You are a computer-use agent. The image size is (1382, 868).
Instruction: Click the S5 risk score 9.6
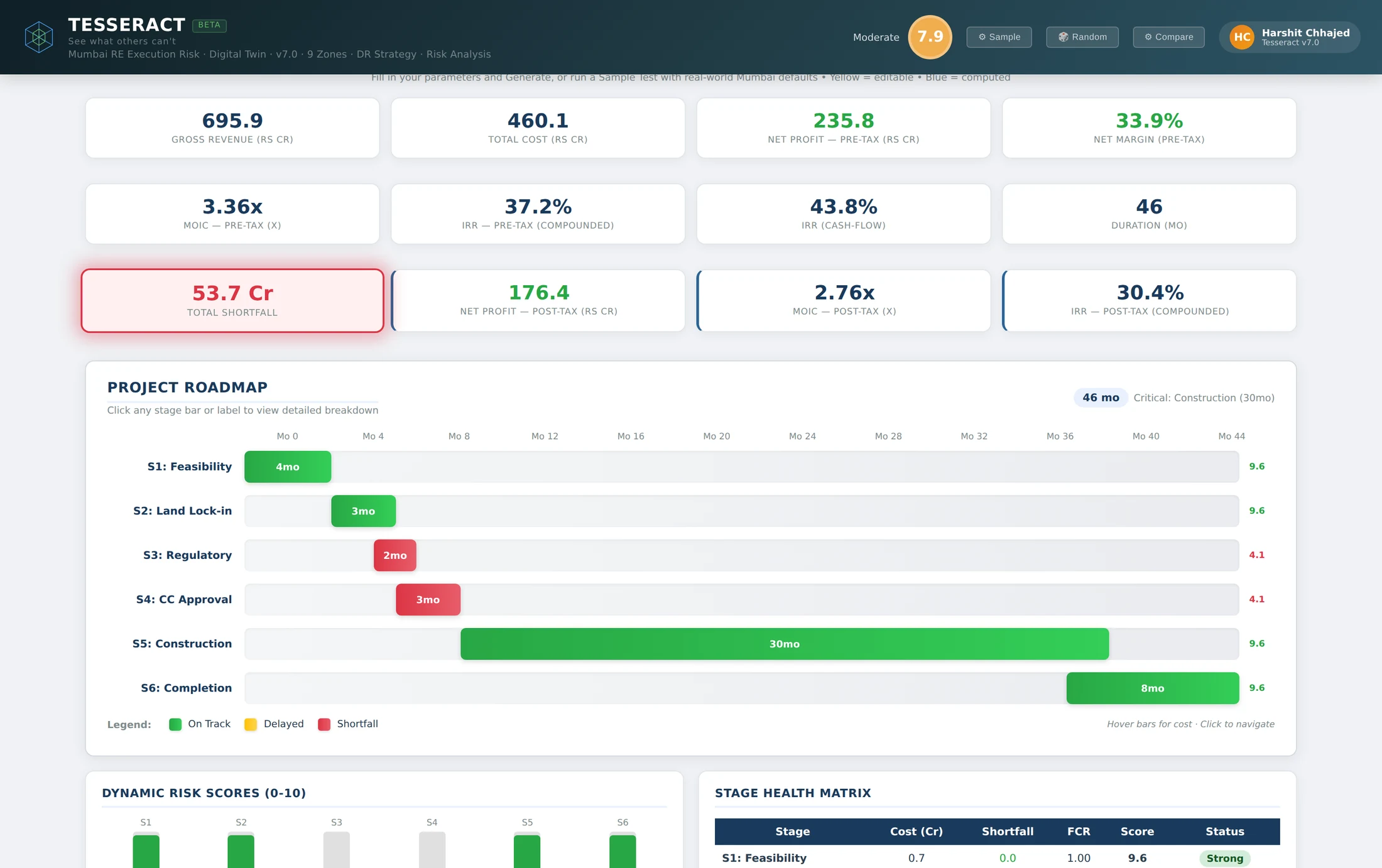tap(1256, 644)
